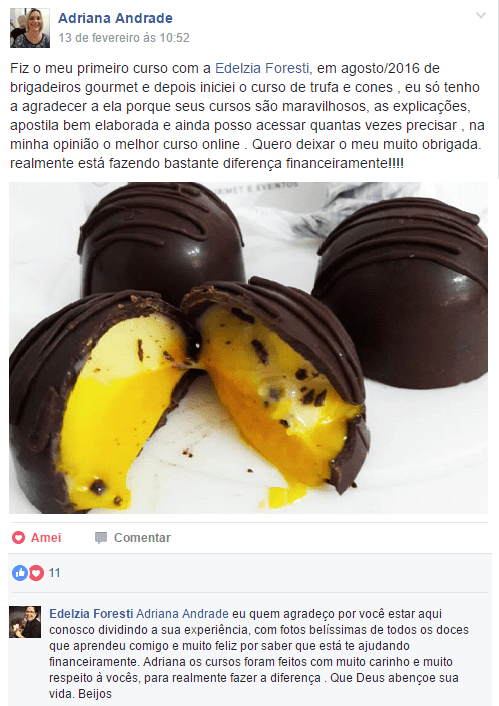Click the comment text ending with Beijos

coord(259,654)
